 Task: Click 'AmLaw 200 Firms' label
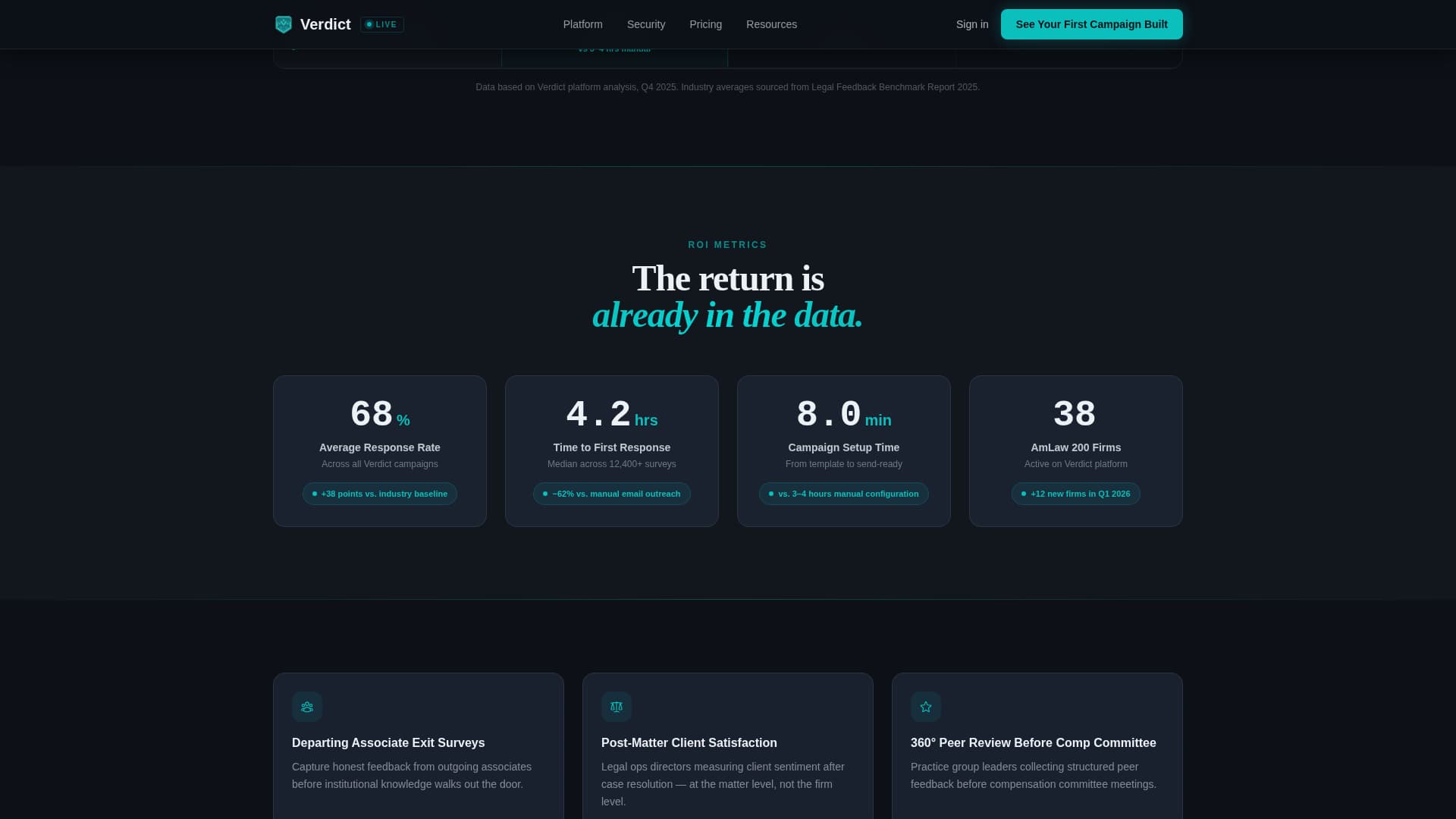[x=1076, y=447]
